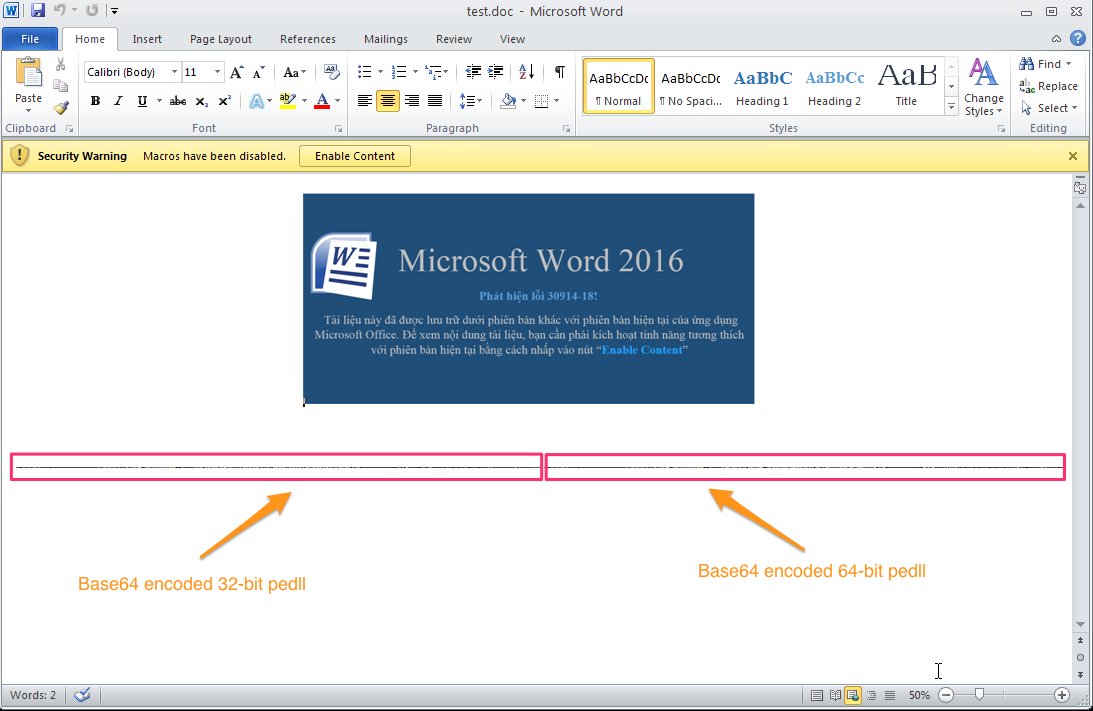Apply strikethrough formatting
This screenshot has width=1093, height=711.
click(178, 101)
